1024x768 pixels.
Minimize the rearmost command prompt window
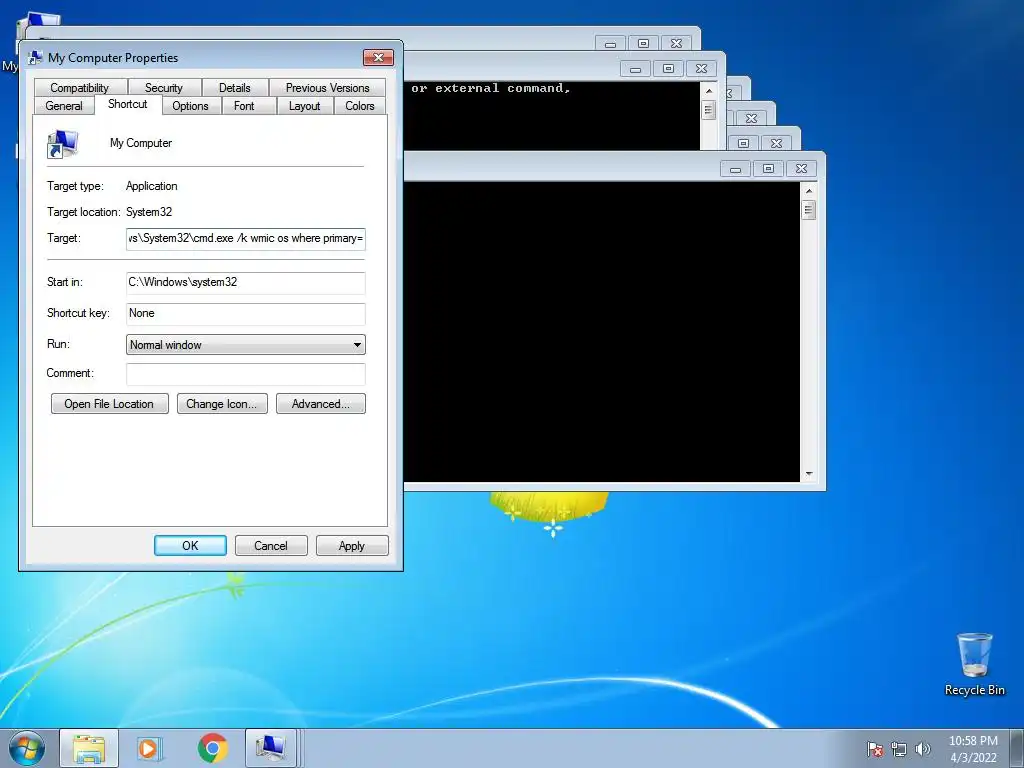[x=611, y=44]
